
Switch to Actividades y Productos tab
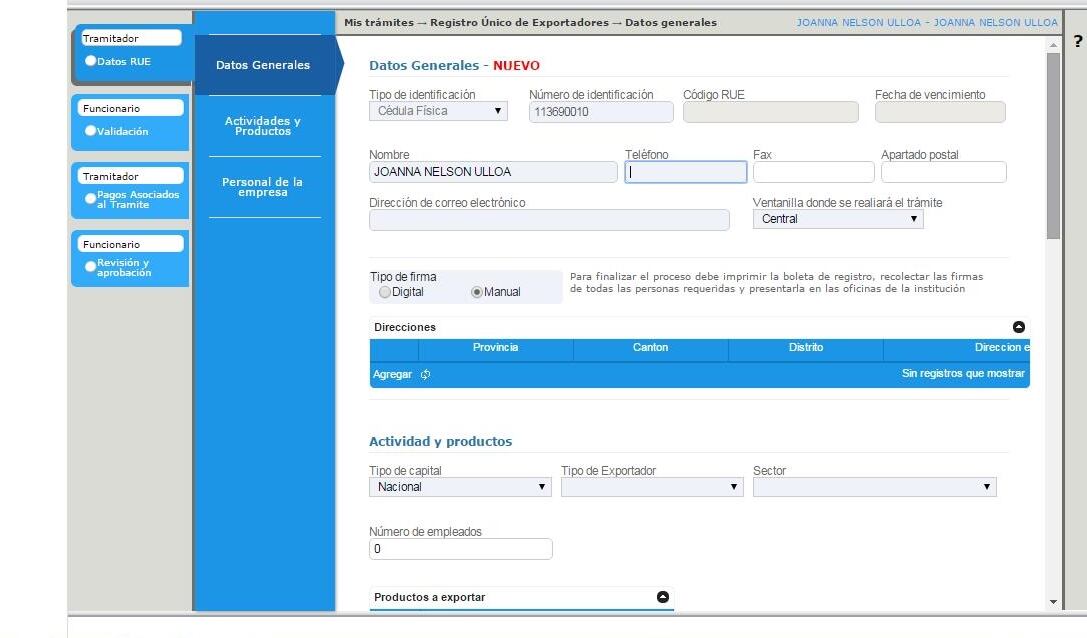(263, 126)
